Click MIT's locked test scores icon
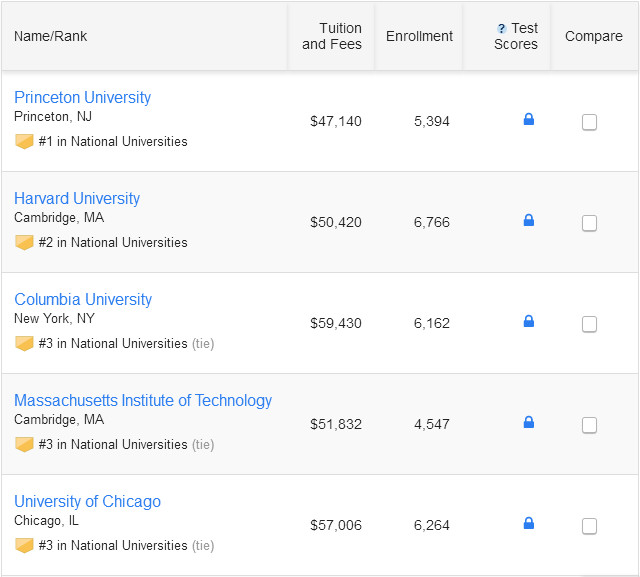This screenshot has width=640, height=577. pyautogui.click(x=529, y=423)
